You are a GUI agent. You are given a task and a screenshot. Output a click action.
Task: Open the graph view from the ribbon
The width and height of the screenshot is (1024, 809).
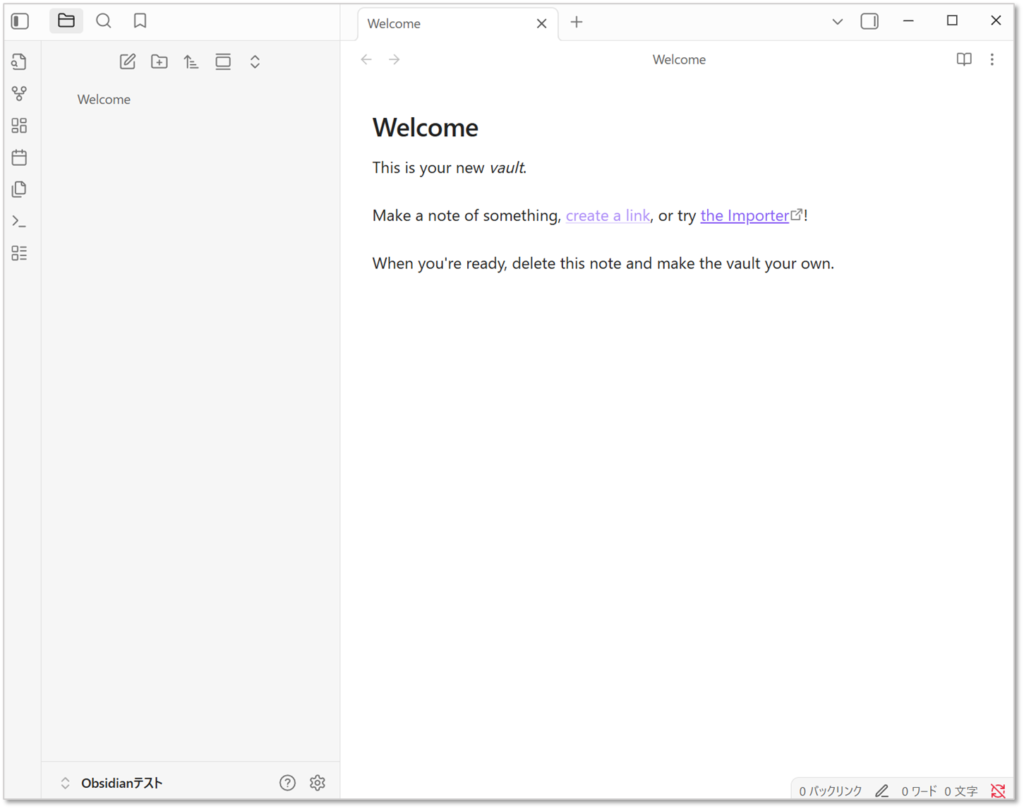19,94
